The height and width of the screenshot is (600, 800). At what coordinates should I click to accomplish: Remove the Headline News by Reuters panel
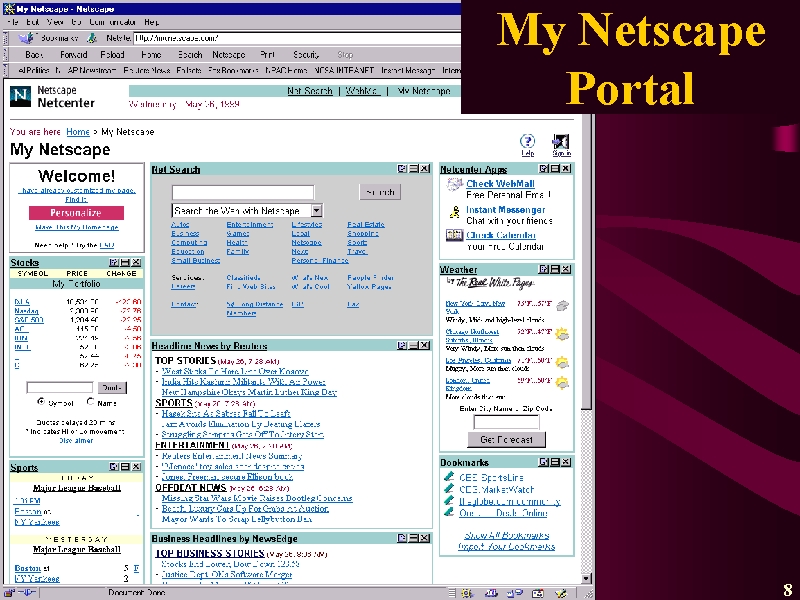click(x=424, y=345)
